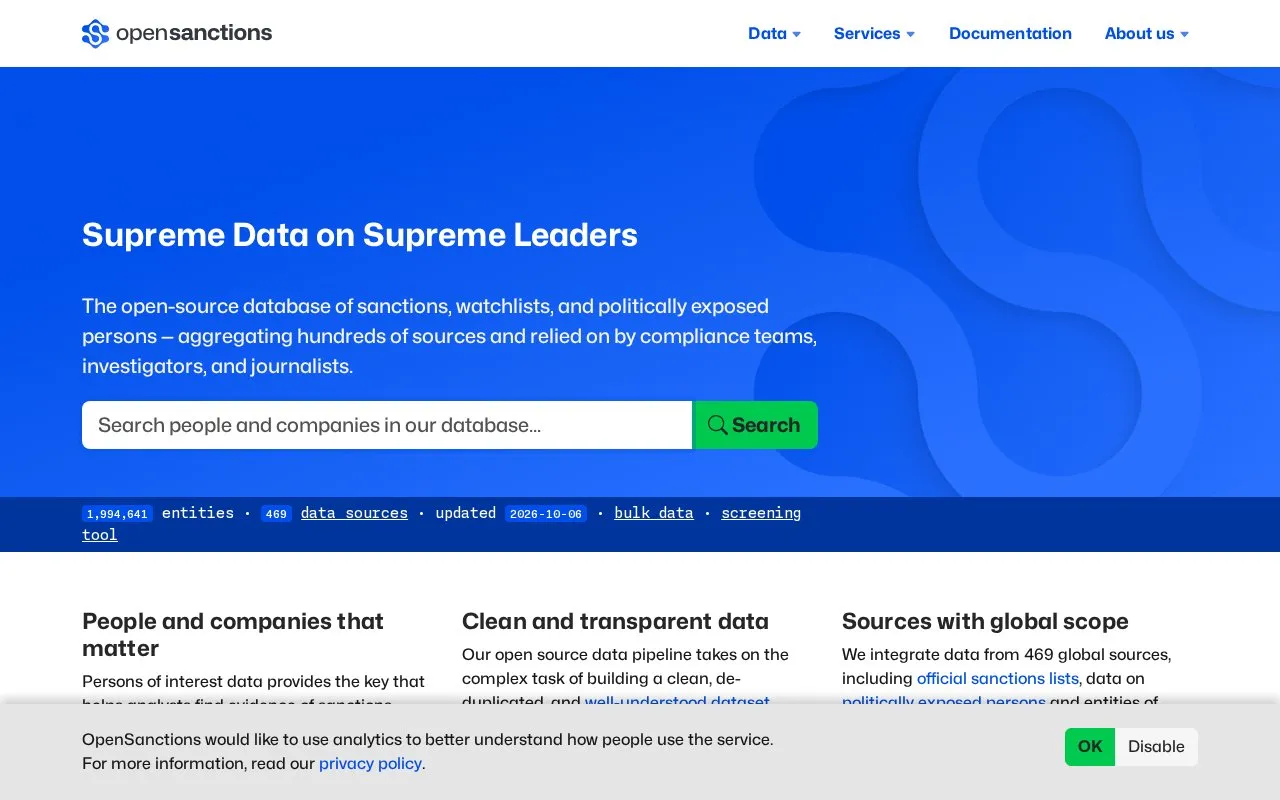Open the screening tool link
Viewport: 1280px width, 800px height.
[441, 524]
